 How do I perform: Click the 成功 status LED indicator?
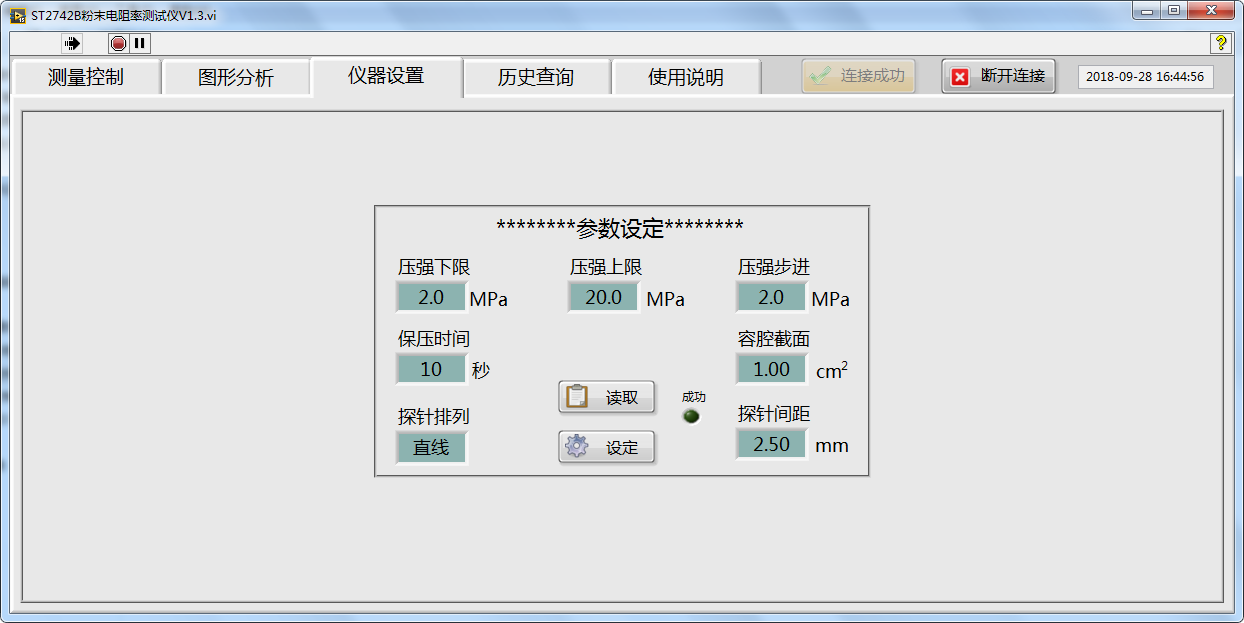(x=691, y=416)
